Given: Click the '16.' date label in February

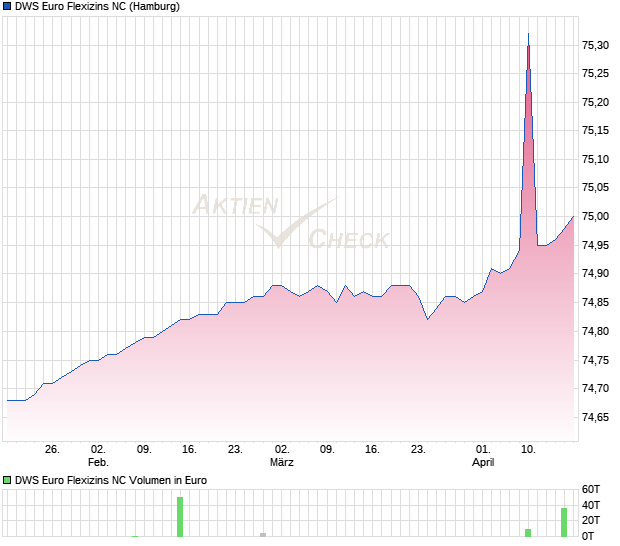Looking at the screenshot, I should coord(189,450).
